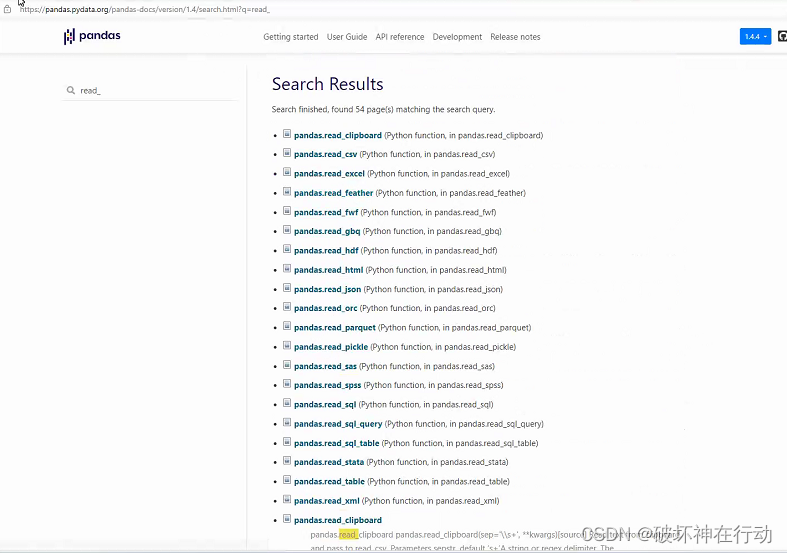The image size is (787, 553).
Task: Click document icon beside pandas.read_xml
Action: tap(287, 499)
